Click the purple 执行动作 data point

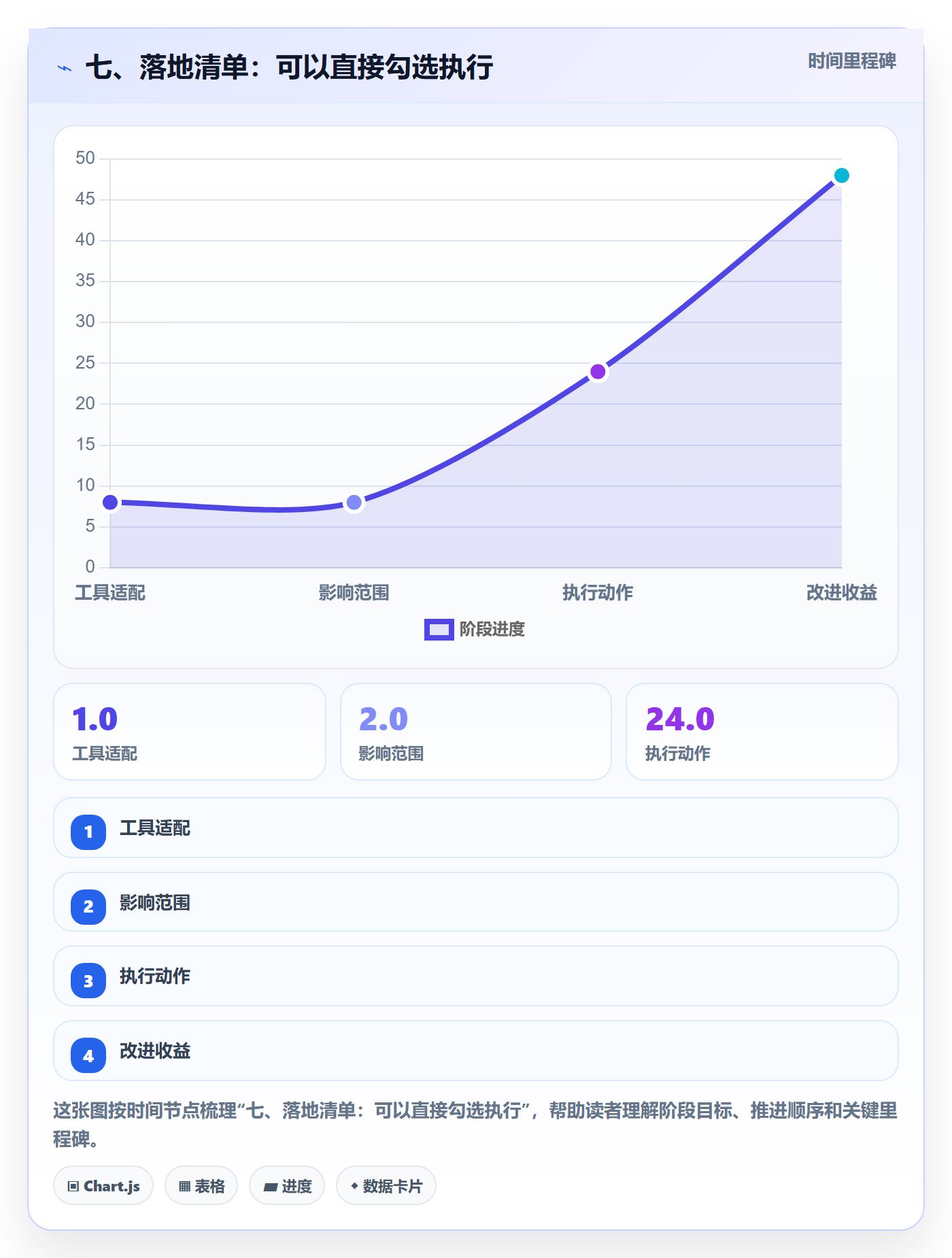tap(598, 371)
